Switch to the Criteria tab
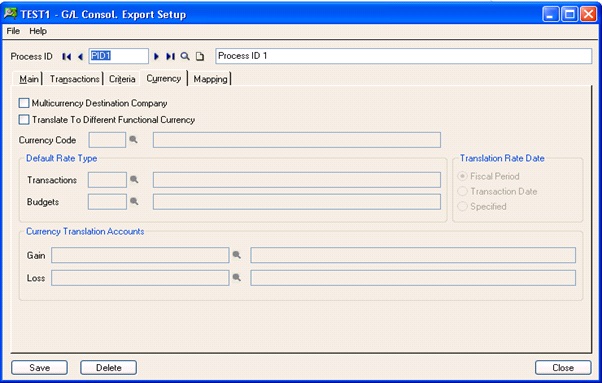 coord(122,79)
